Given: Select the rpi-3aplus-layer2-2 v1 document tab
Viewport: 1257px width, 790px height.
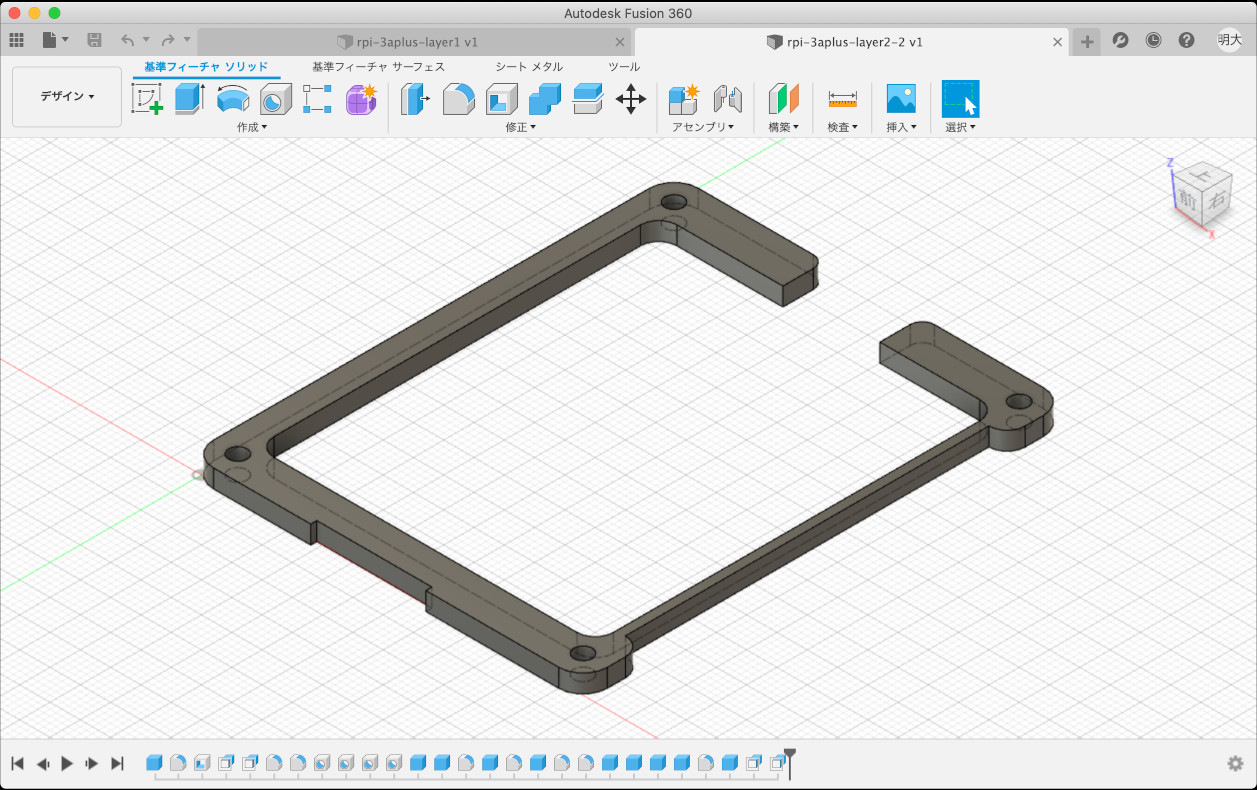Looking at the screenshot, I should [852, 42].
